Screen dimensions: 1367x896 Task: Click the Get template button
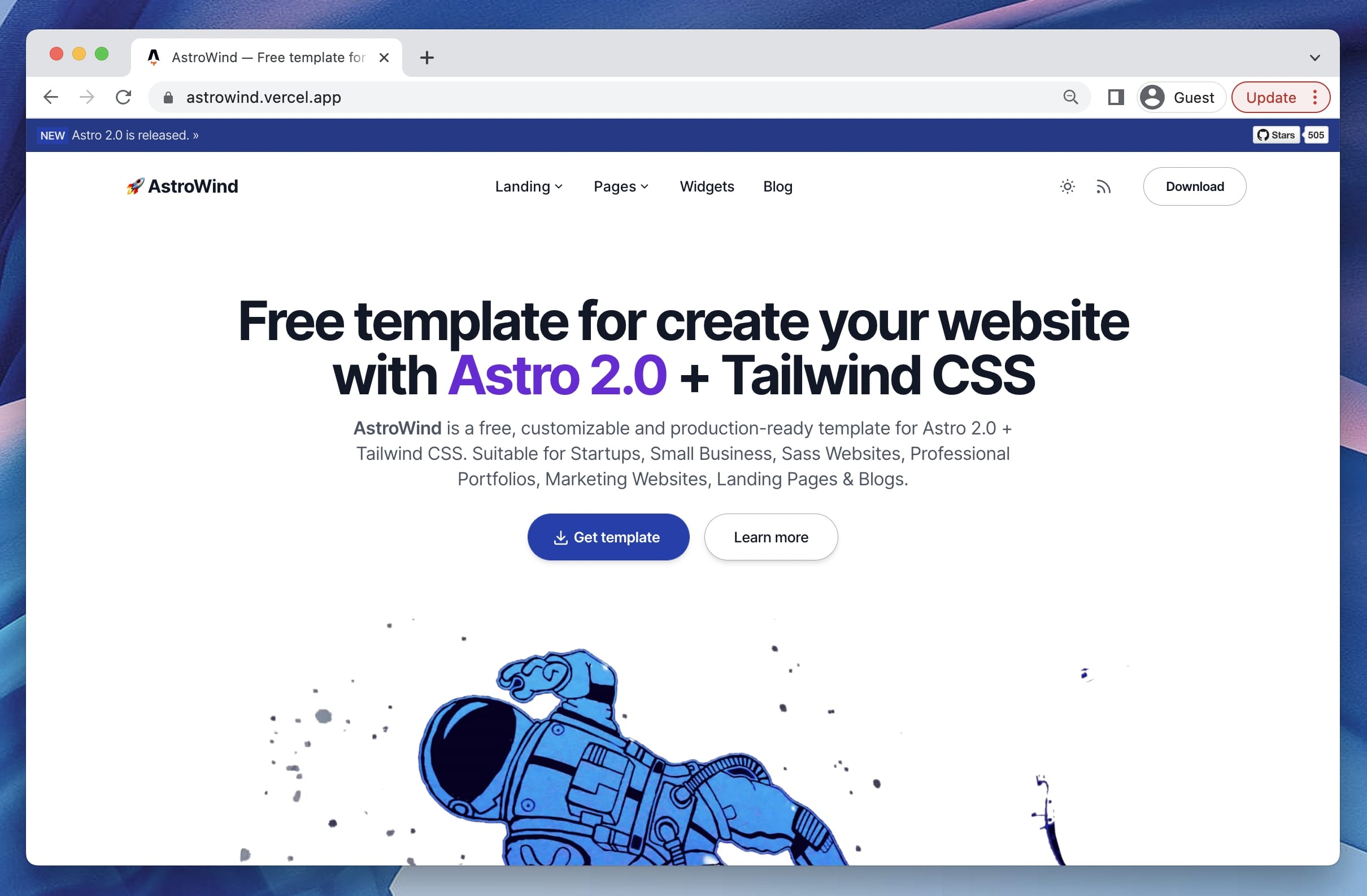coord(608,537)
